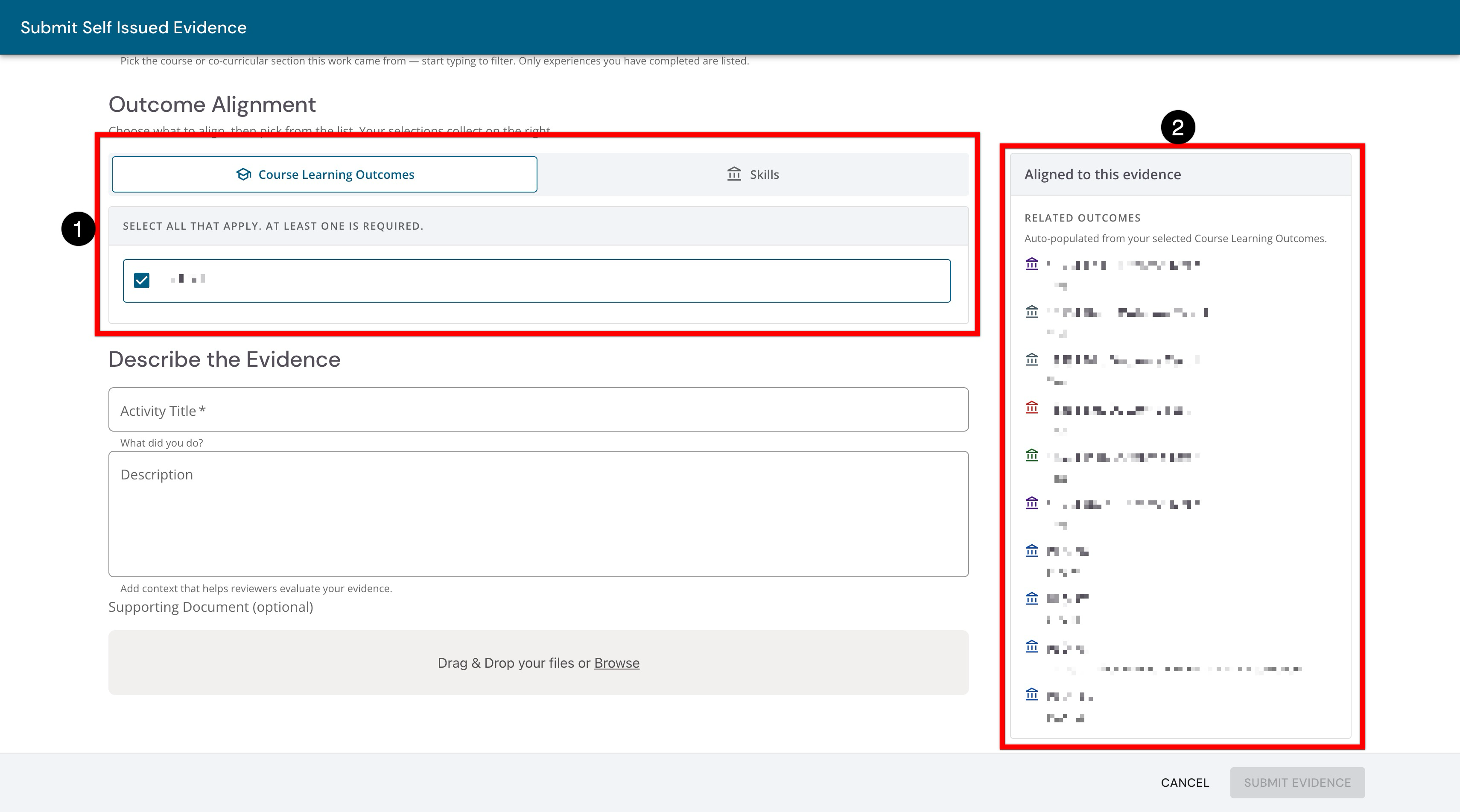Click the Submit Evidence button
The height and width of the screenshot is (812, 1460).
1297,783
